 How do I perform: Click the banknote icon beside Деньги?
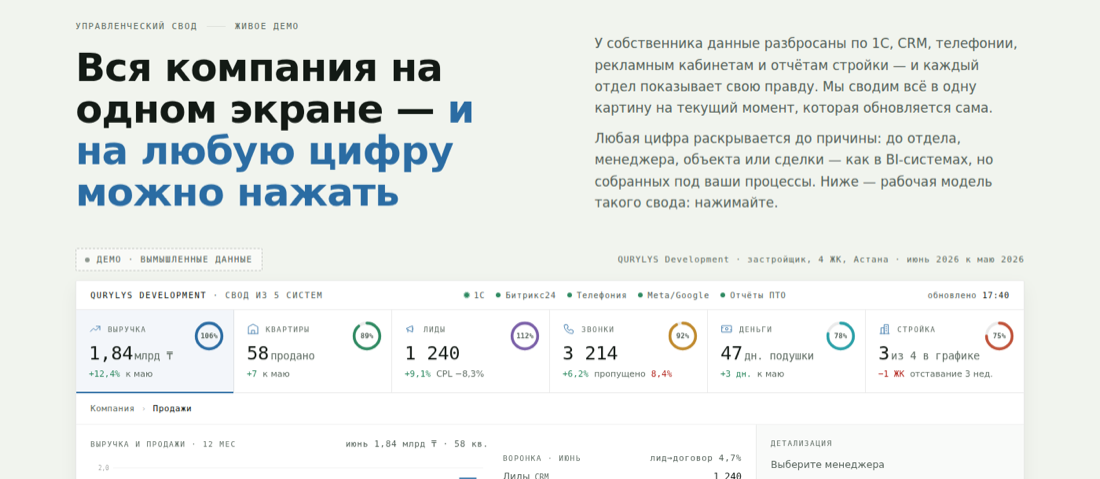pos(726,329)
